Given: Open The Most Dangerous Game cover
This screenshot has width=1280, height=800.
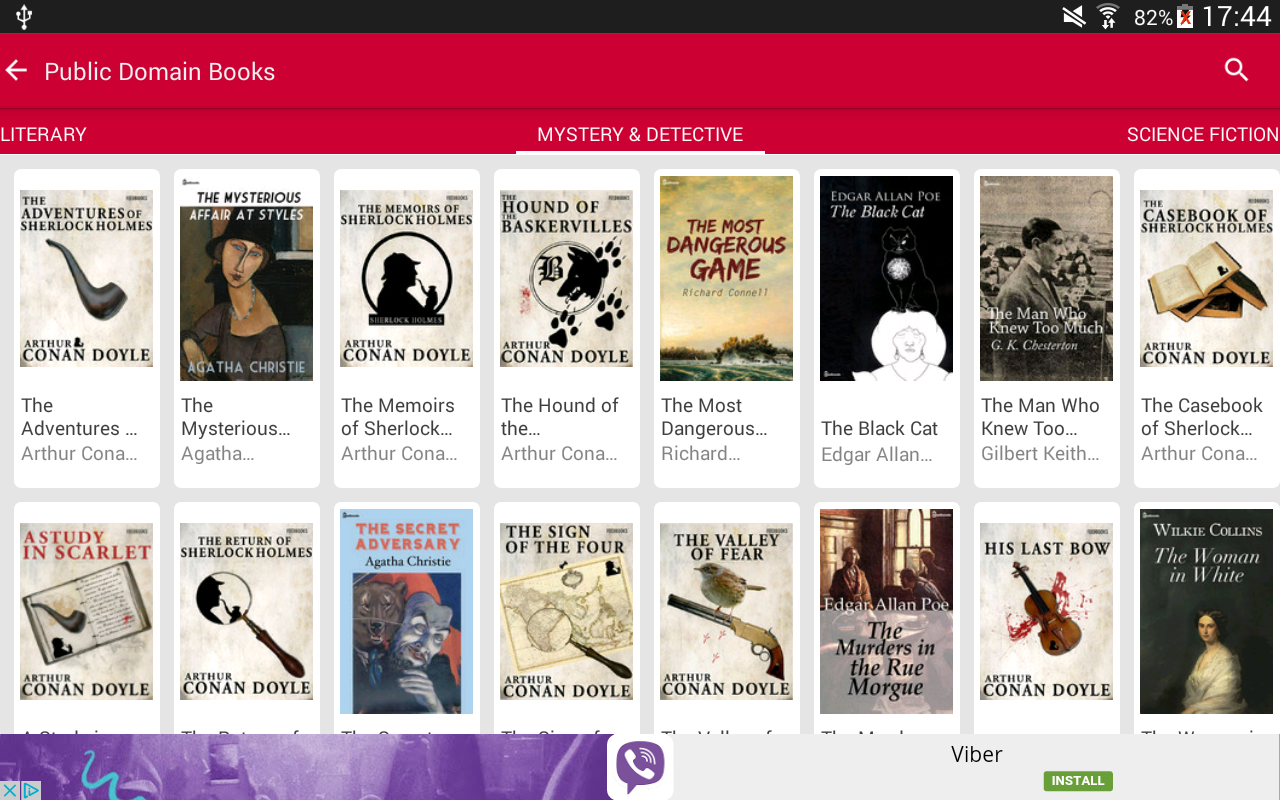Looking at the screenshot, I should click(x=727, y=279).
